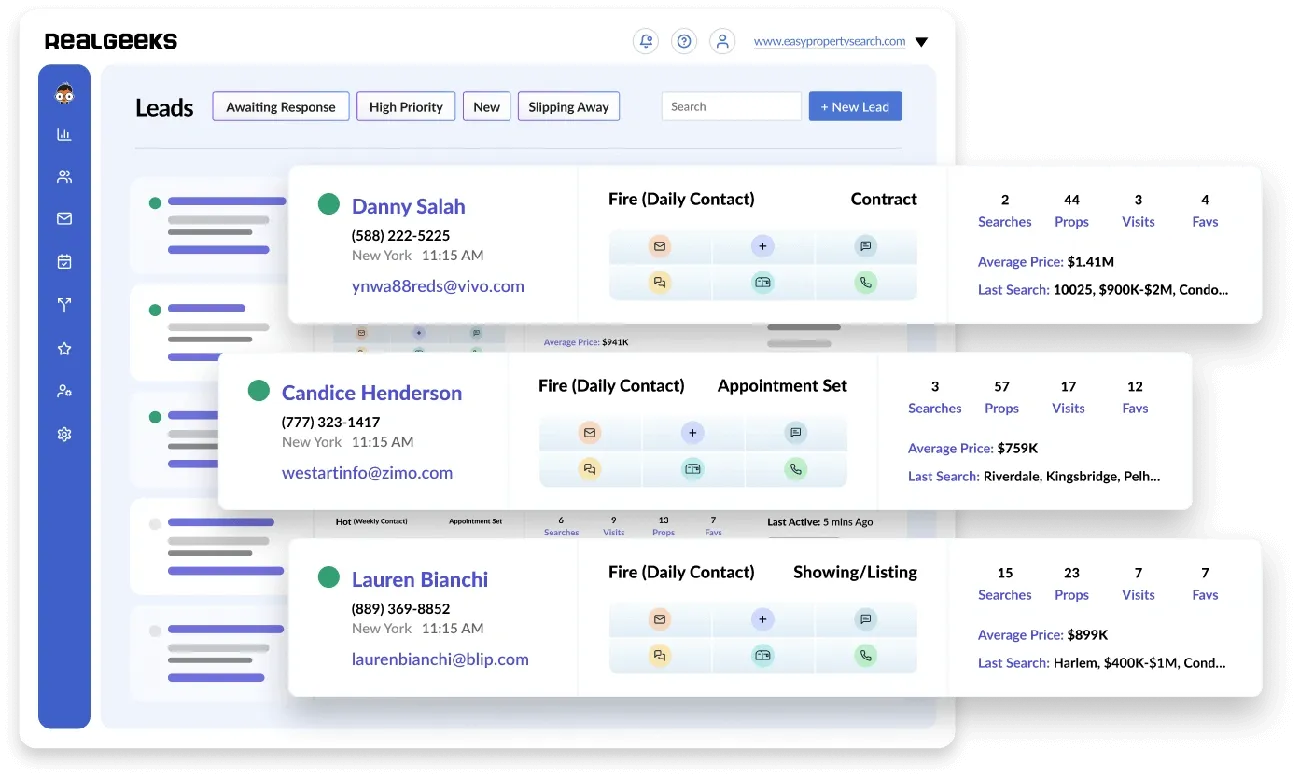Open the people leads sidebar icon
Viewport: 1300px width, 777px height.
point(64,177)
